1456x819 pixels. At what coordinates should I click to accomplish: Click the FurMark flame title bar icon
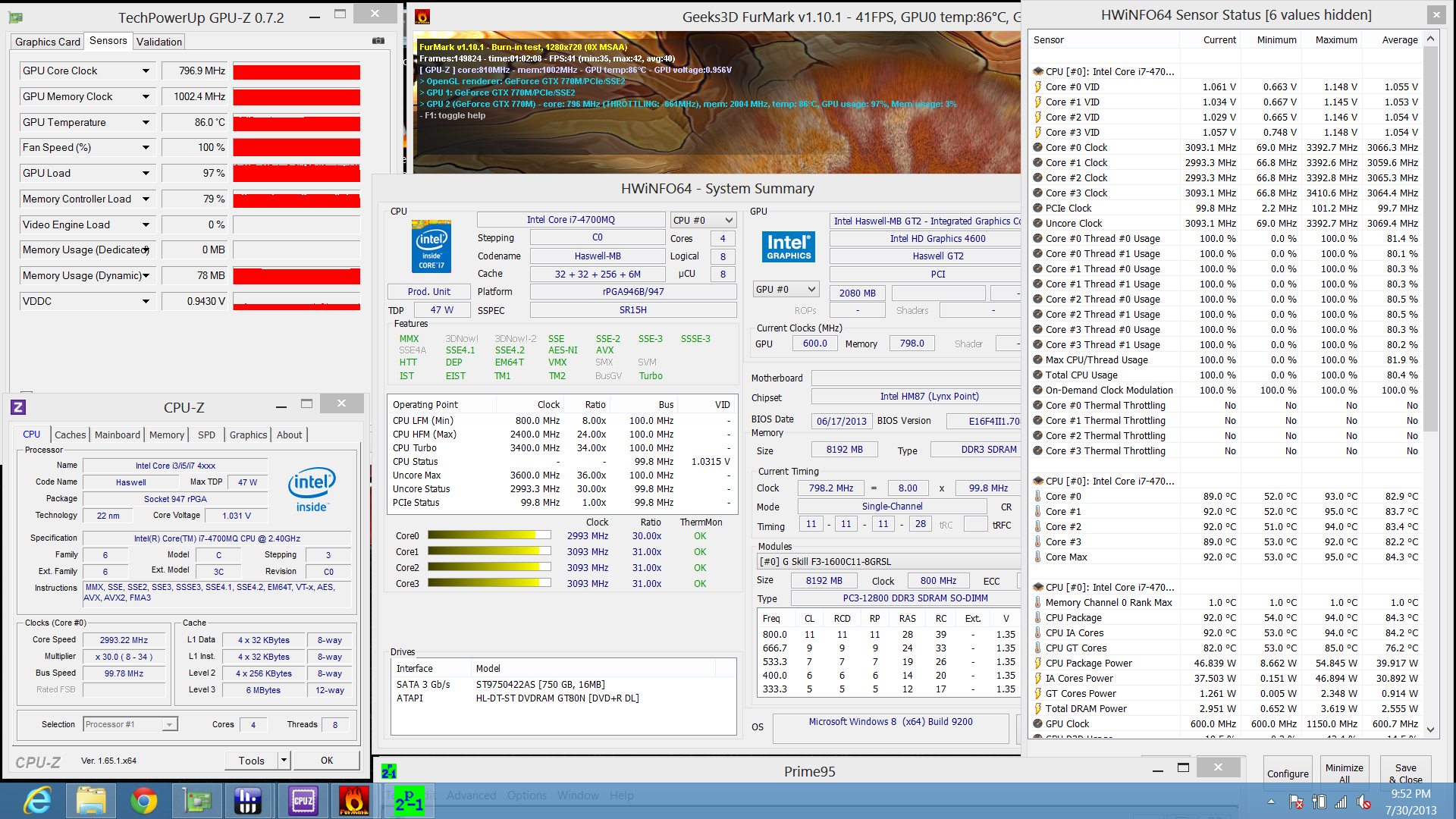[422, 17]
